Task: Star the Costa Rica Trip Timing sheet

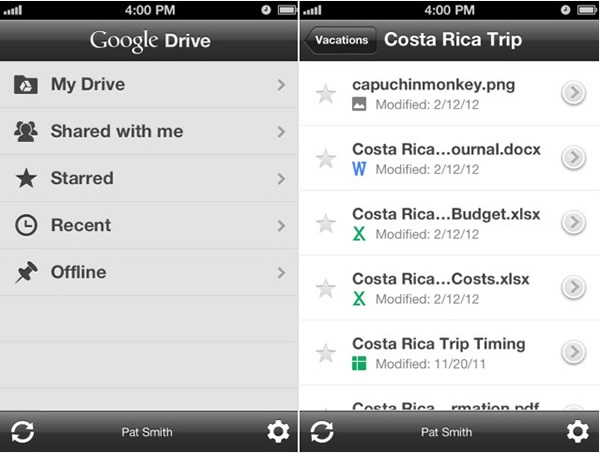Action: tap(325, 352)
